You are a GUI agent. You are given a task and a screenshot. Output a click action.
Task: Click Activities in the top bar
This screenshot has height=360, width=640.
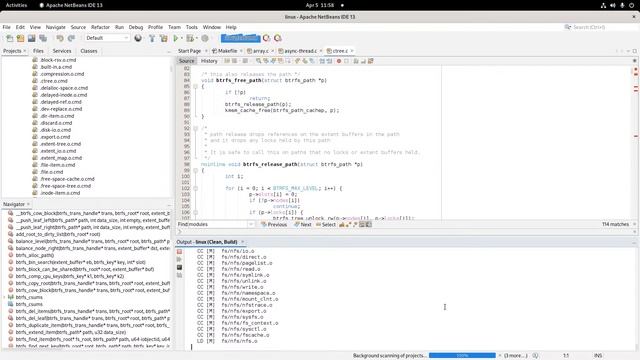pyautogui.click(x=16, y=5)
